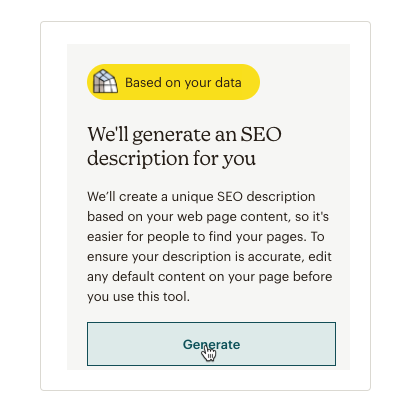The width and height of the screenshot is (417, 410).
Task: Click the yellow pill-shaped badge background
Action: point(173,82)
